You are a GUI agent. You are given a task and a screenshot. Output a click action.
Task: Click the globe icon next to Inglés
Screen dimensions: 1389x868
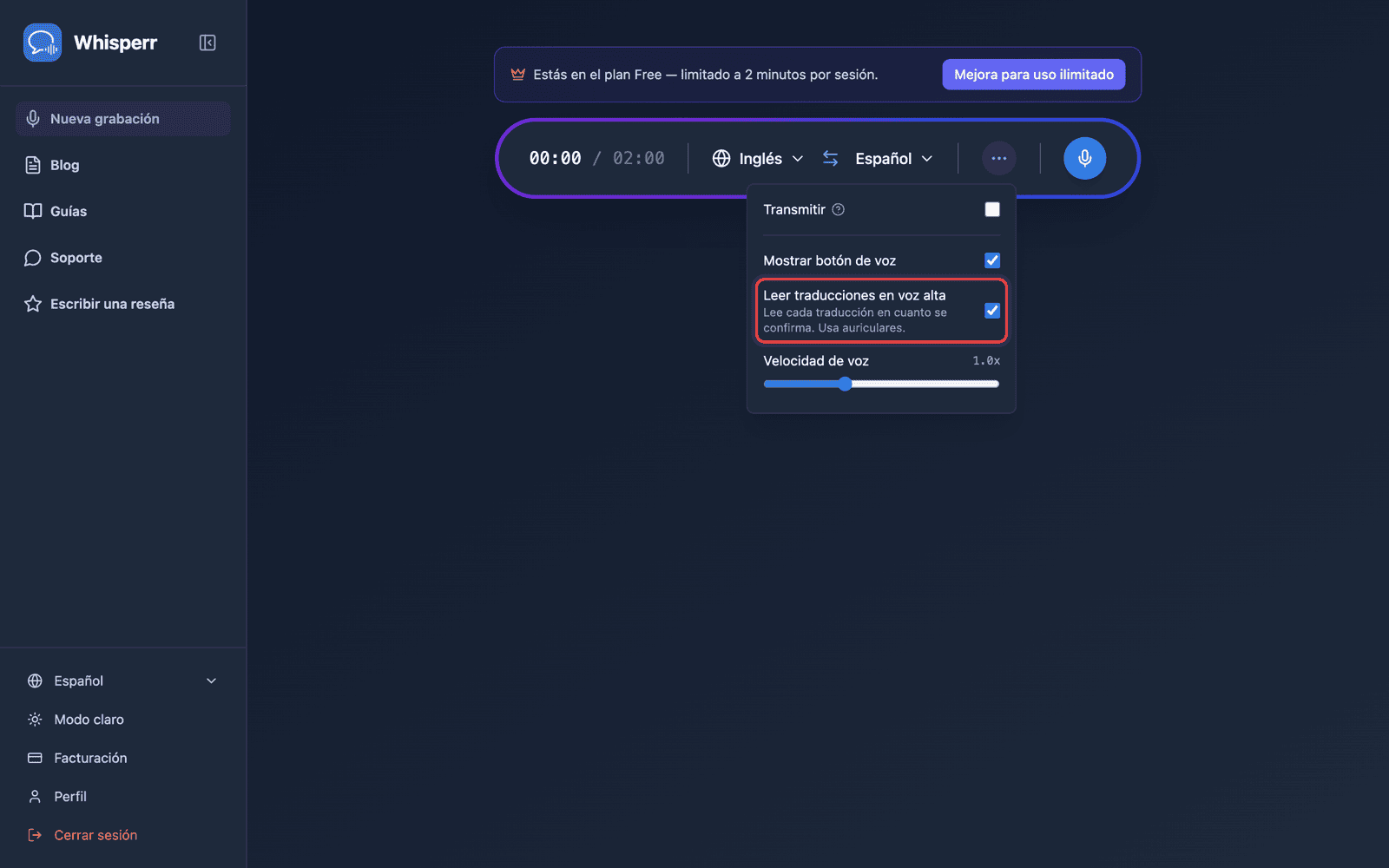click(x=721, y=158)
